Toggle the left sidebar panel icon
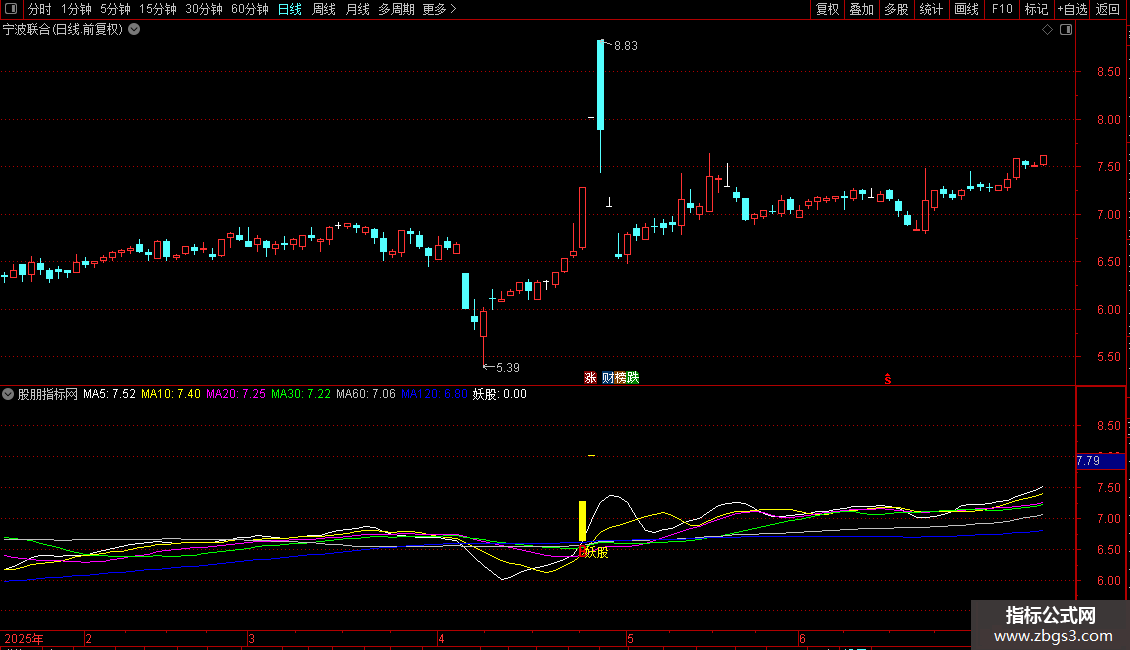Screen dimensions: 1130x650 [x=11, y=9]
